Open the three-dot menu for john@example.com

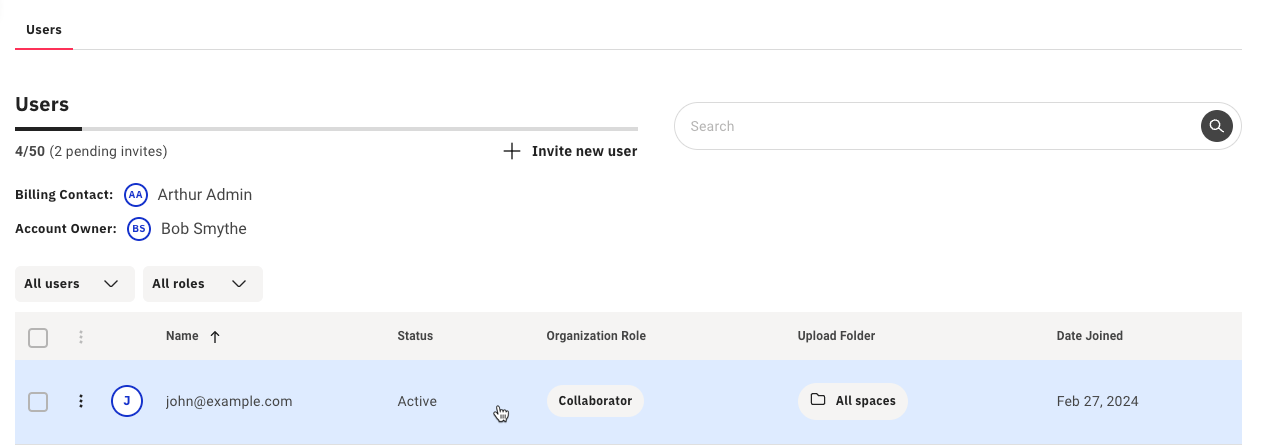[81, 401]
